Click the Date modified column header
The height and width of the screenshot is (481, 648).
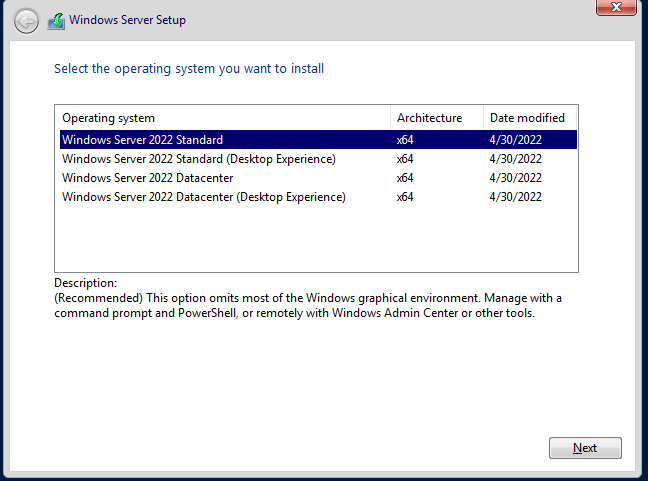527,118
